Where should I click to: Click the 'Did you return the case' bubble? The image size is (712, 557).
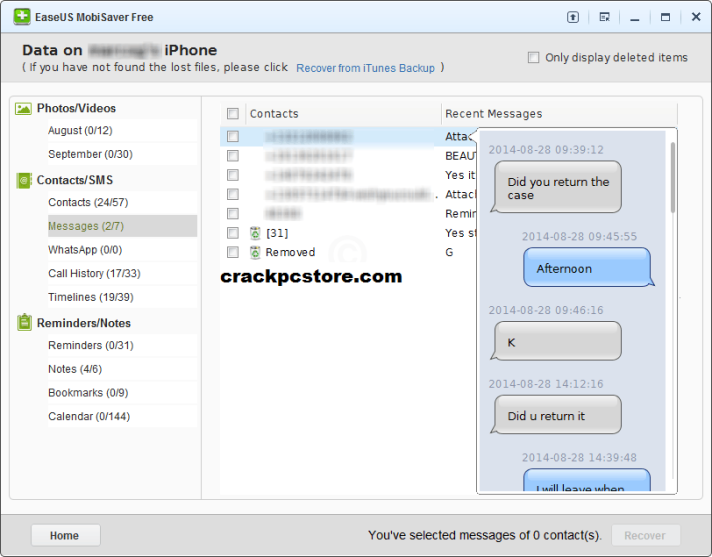point(557,187)
